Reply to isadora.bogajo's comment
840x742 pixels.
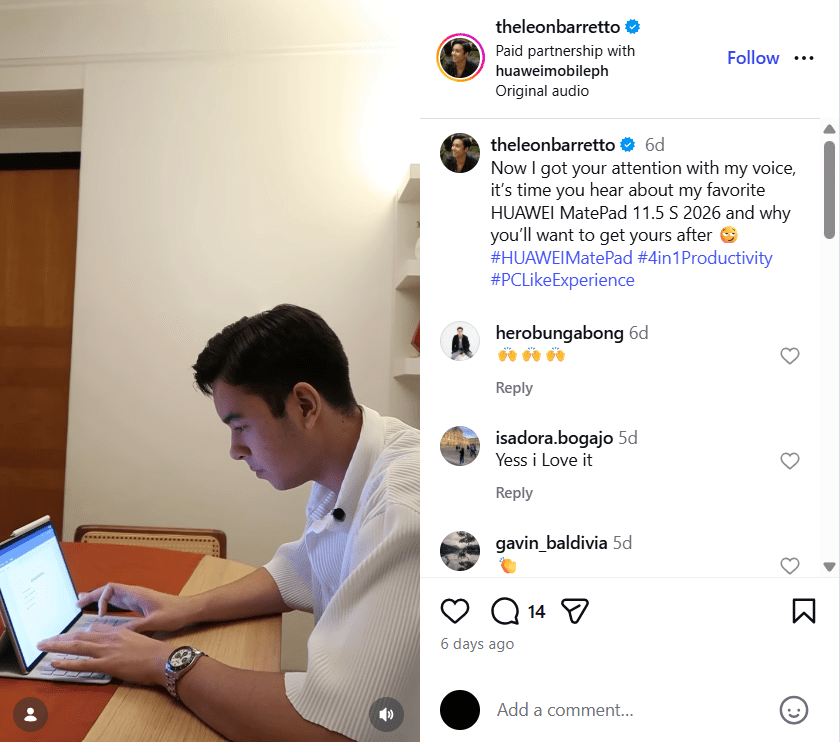pos(514,493)
